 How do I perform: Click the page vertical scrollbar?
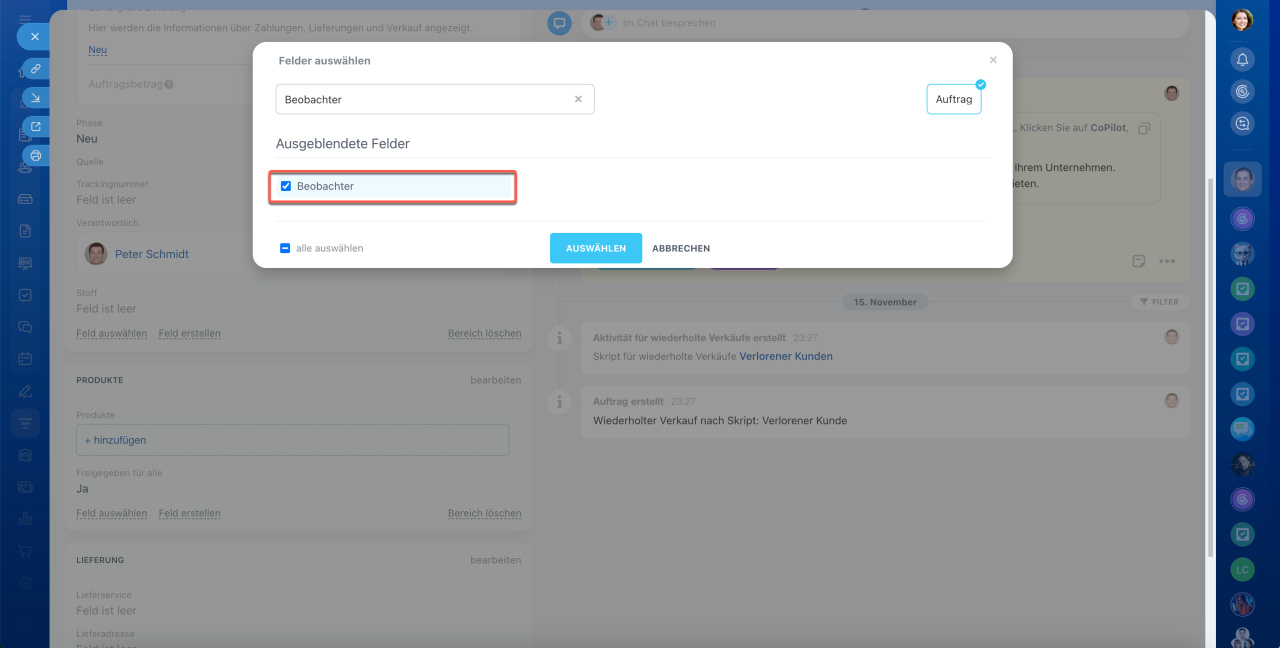coord(1211,368)
